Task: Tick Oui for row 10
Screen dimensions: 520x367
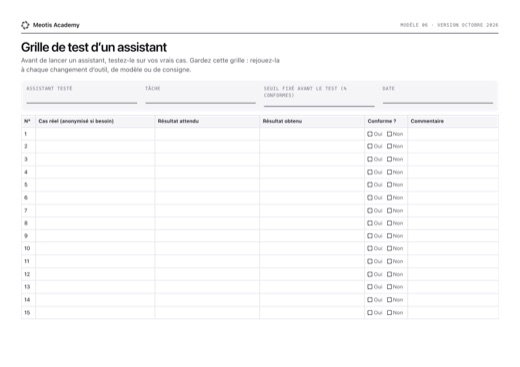Action: point(370,248)
